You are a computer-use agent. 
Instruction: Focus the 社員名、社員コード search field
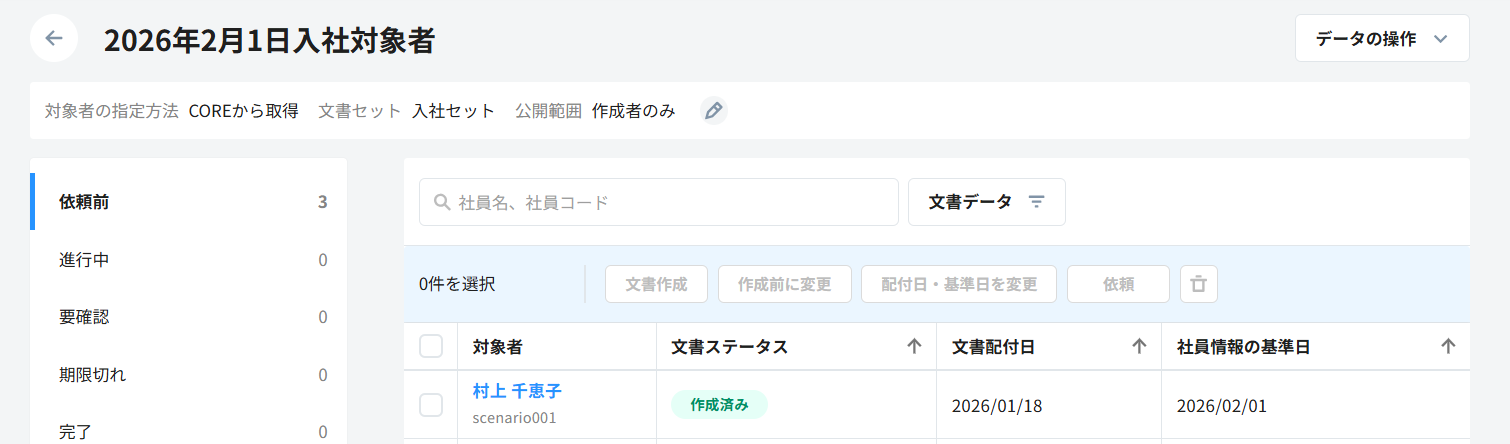tap(670, 202)
